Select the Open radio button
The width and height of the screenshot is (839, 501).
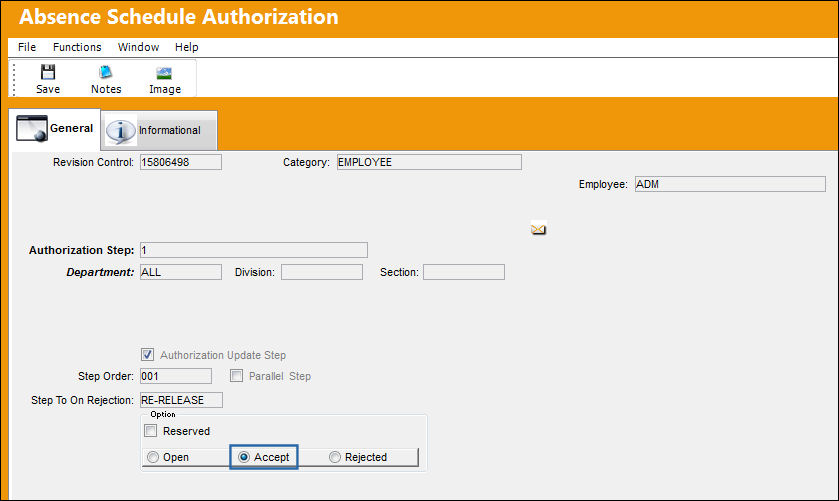(x=153, y=457)
